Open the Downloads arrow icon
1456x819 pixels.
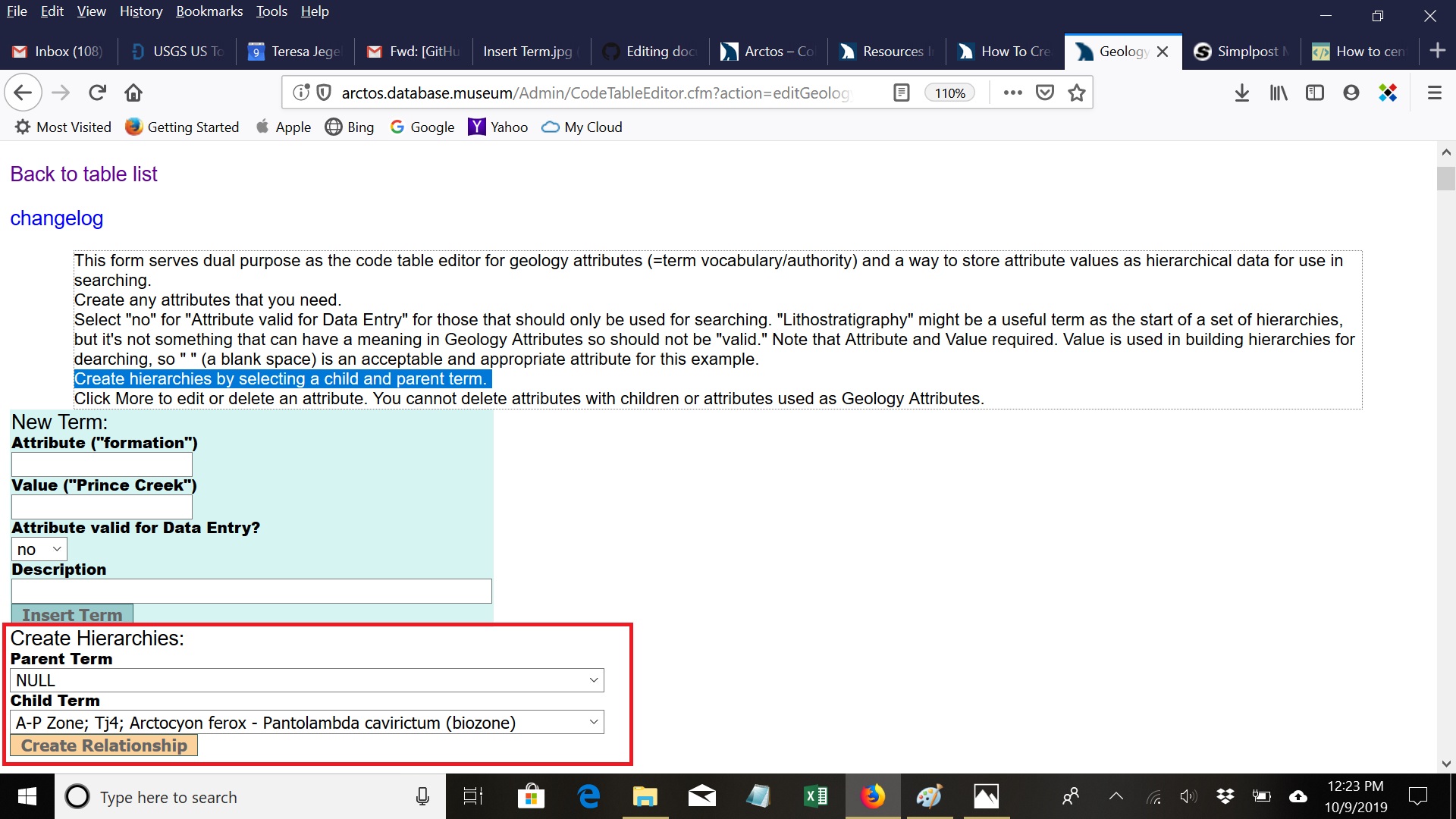(x=1241, y=93)
